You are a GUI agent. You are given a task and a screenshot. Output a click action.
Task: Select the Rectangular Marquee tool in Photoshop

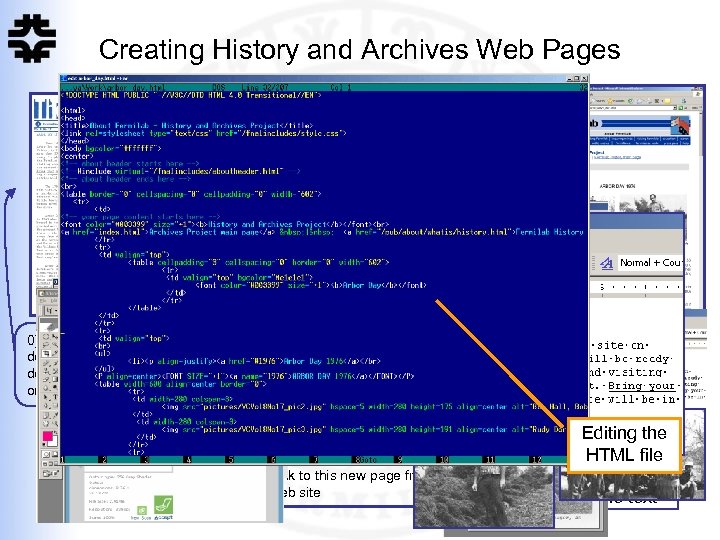coord(45,337)
